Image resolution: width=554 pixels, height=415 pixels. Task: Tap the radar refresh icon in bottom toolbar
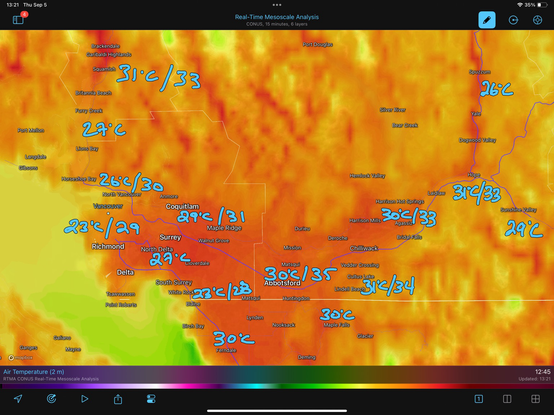click(x=51, y=399)
